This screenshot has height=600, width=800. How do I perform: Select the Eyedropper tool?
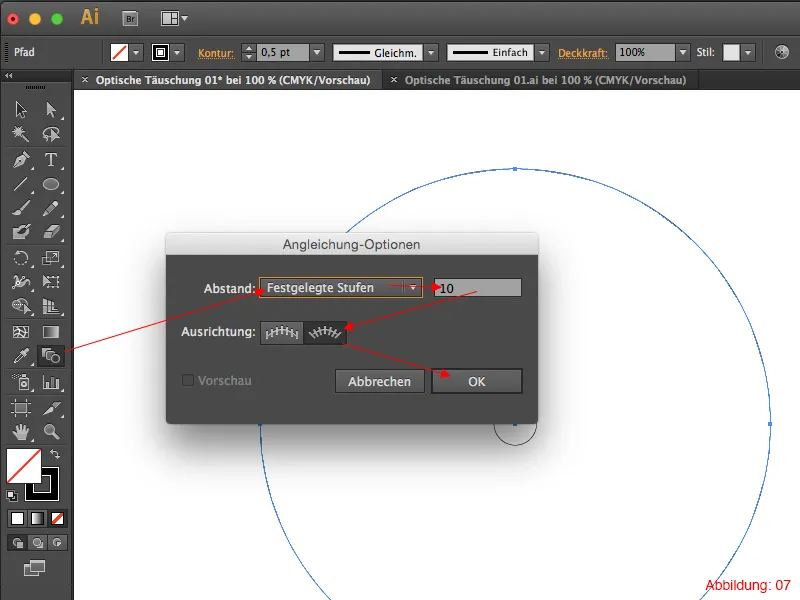[21, 356]
